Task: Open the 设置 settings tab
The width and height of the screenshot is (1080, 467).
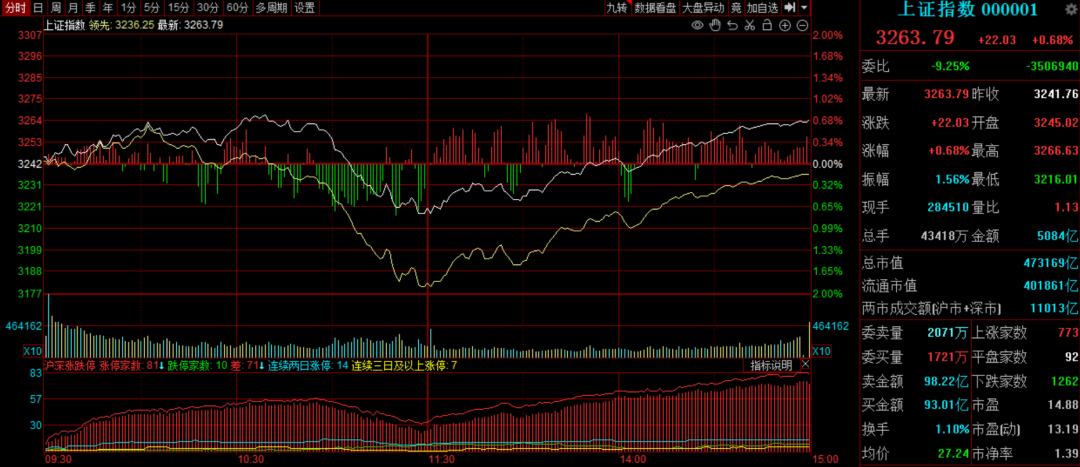Action: [304, 8]
